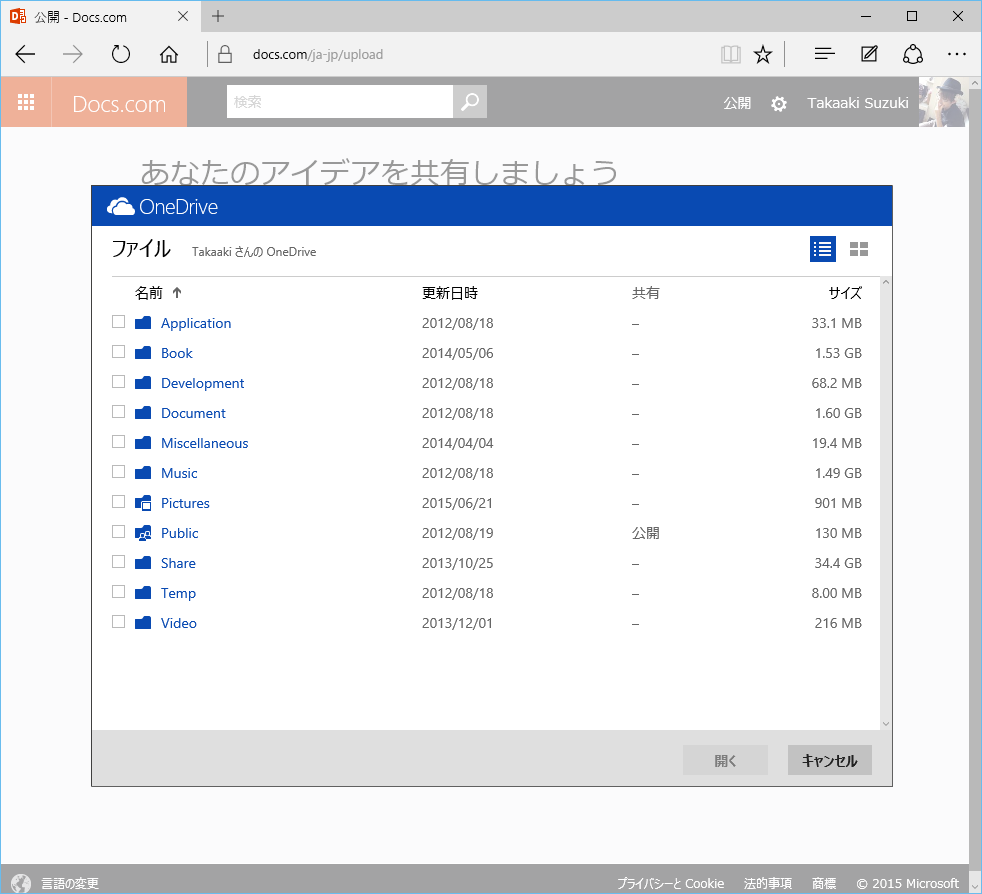Open the Edge share icon
Image resolution: width=982 pixels, height=894 pixels.
point(912,55)
